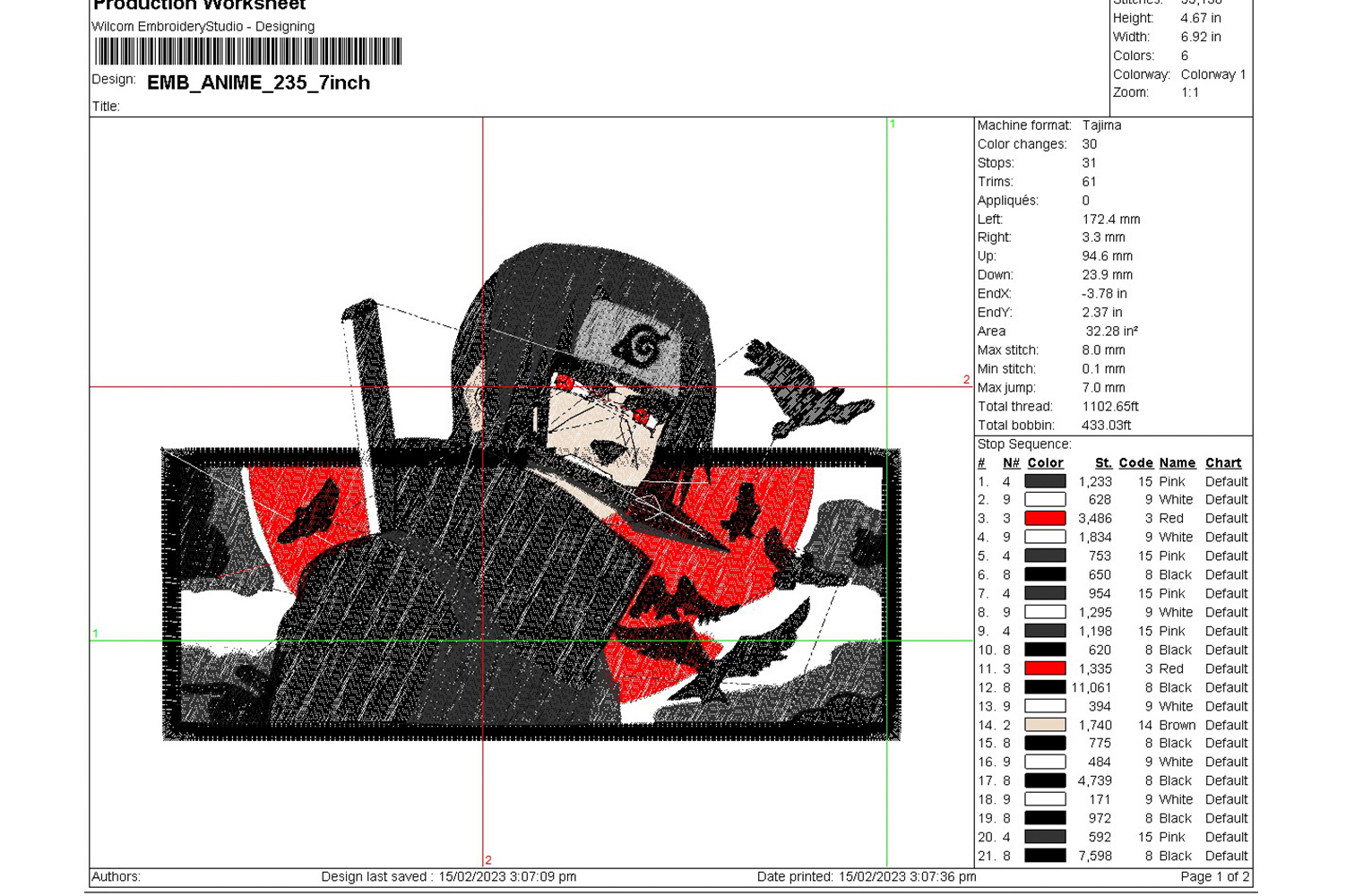
Task: Click the embroidered anime character design preview
Action: [531, 491]
